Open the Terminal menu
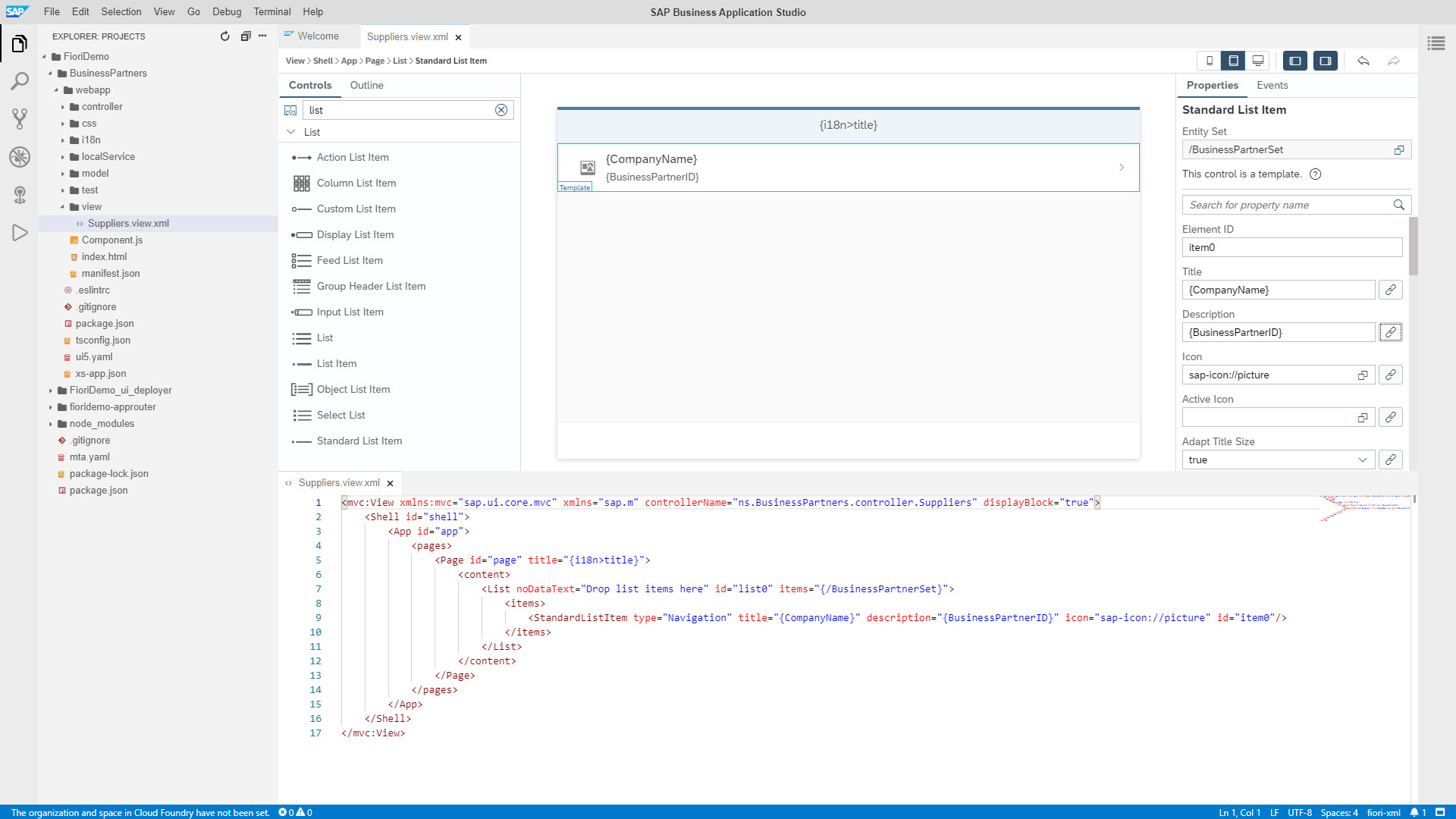The width and height of the screenshot is (1456, 819). click(x=272, y=11)
